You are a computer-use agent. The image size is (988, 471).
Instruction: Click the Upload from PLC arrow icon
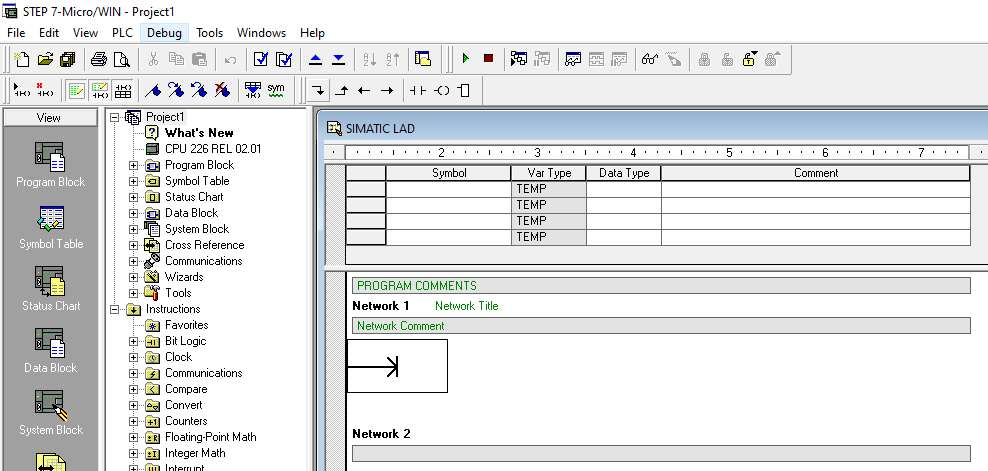tap(315, 59)
